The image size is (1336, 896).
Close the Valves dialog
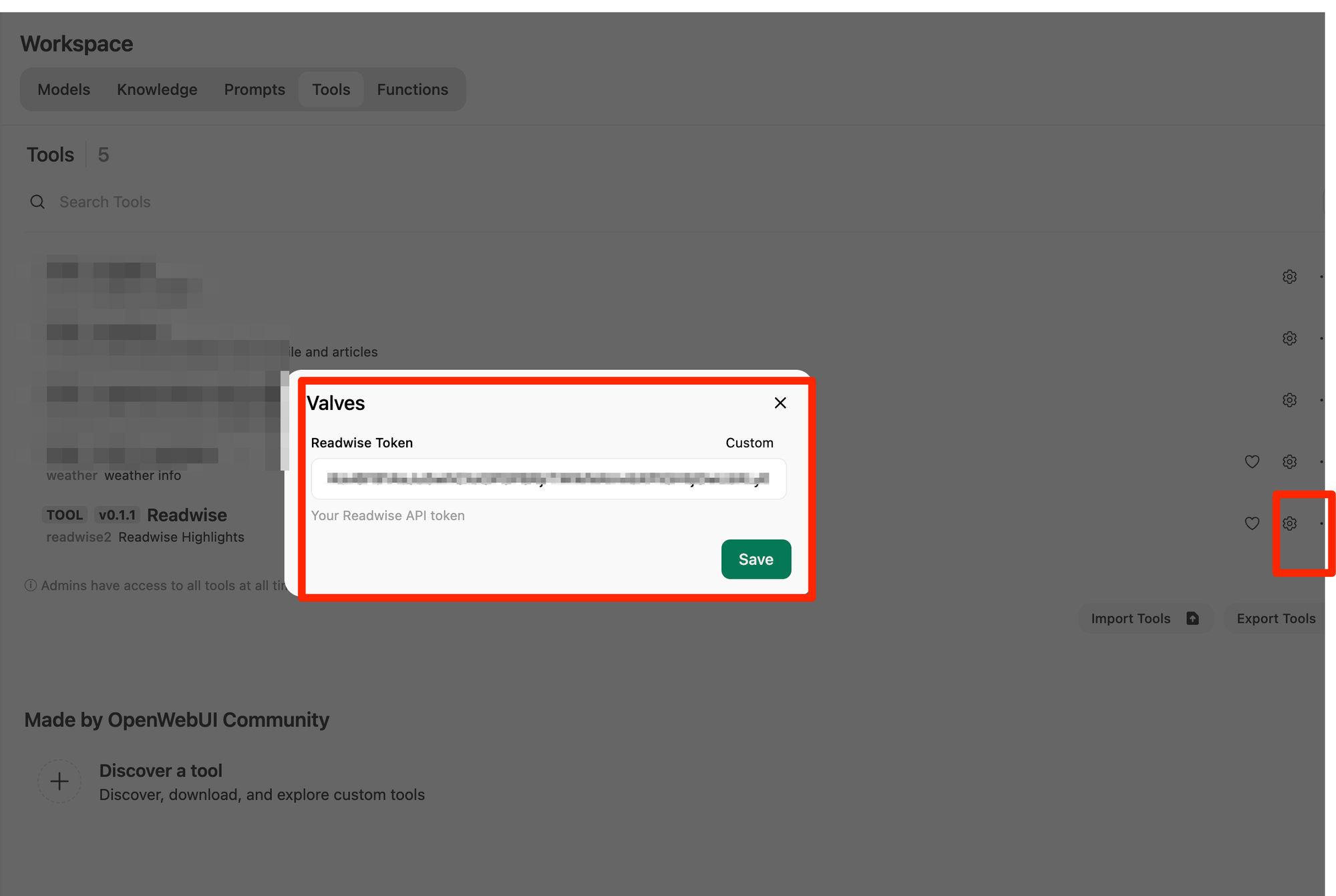click(x=780, y=403)
